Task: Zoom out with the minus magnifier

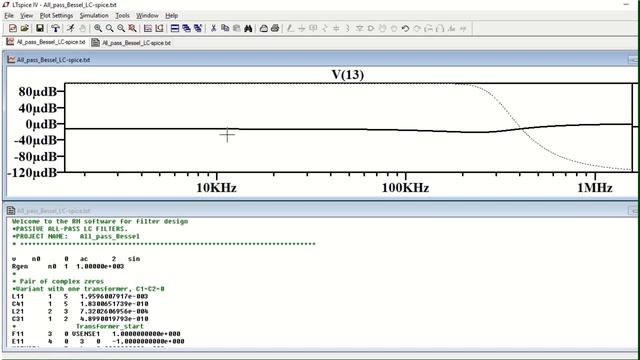Action: pos(121,28)
